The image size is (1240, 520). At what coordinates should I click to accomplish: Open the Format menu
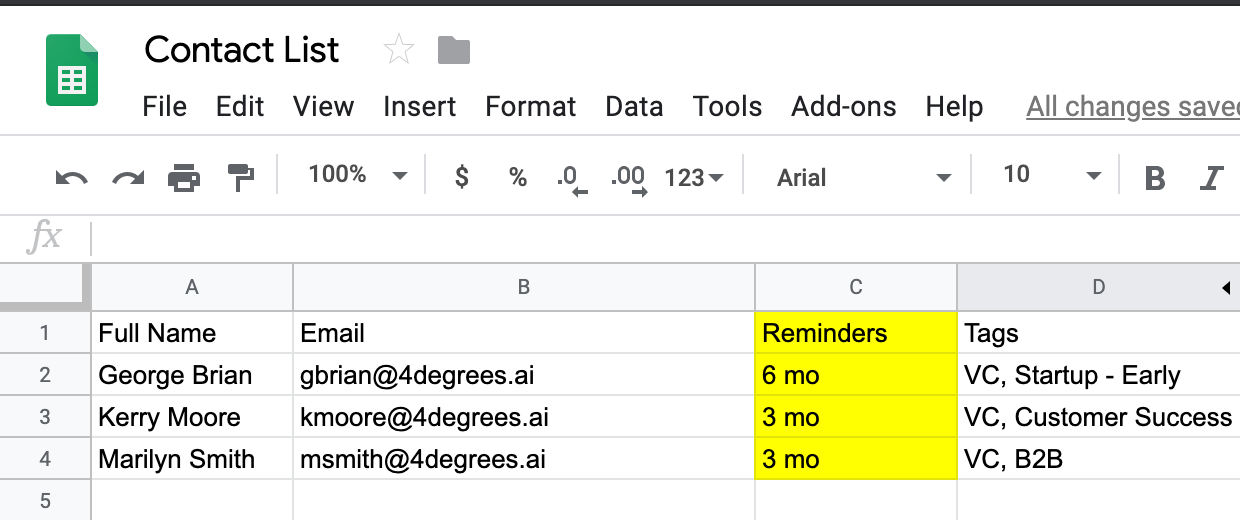pos(531,106)
